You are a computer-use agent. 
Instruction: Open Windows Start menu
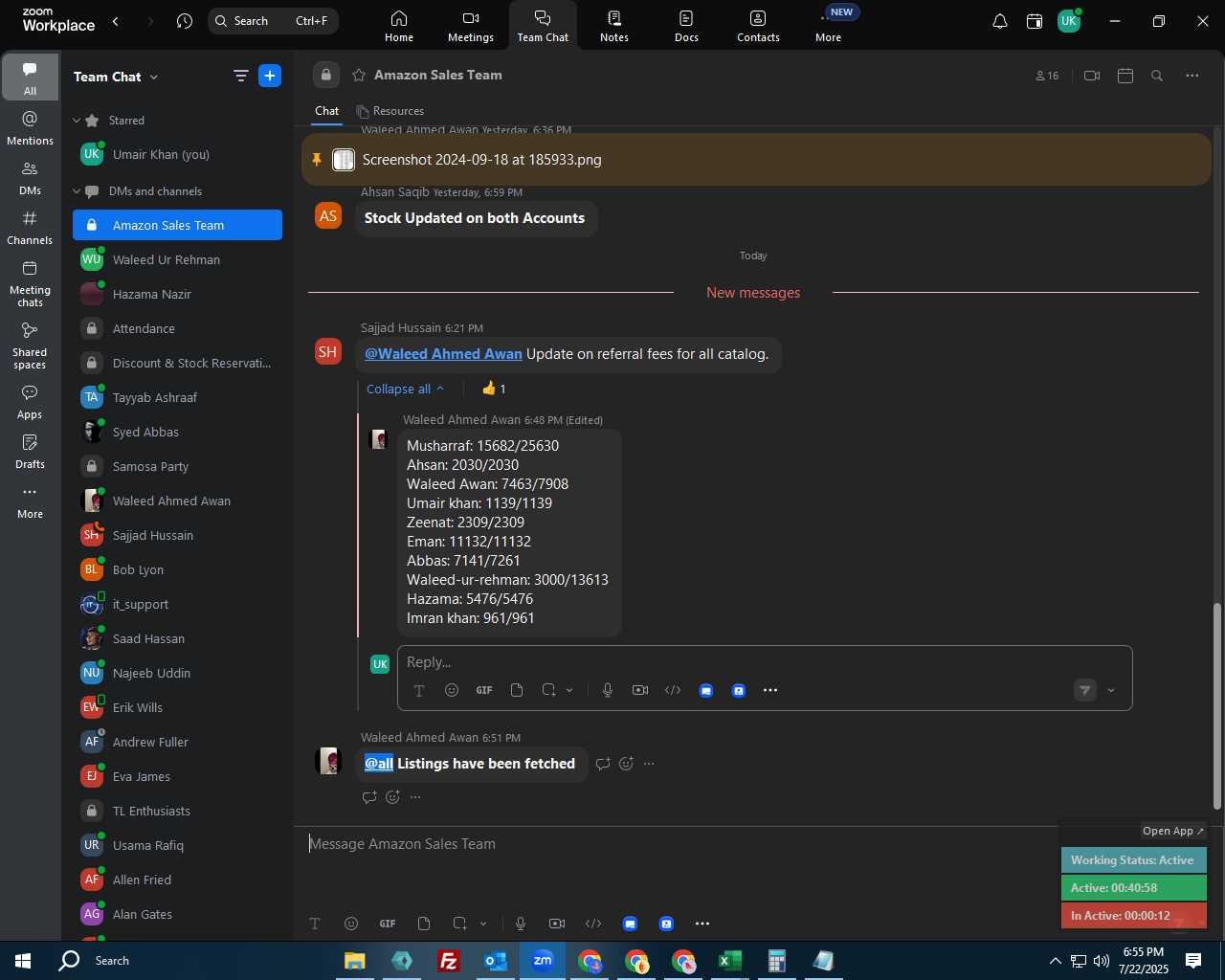23,961
